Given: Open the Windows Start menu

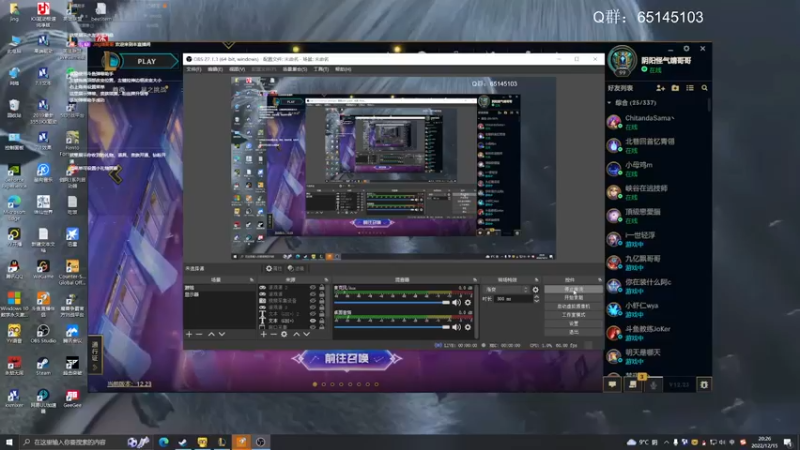Looking at the screenshot, I should pos(9,442).
